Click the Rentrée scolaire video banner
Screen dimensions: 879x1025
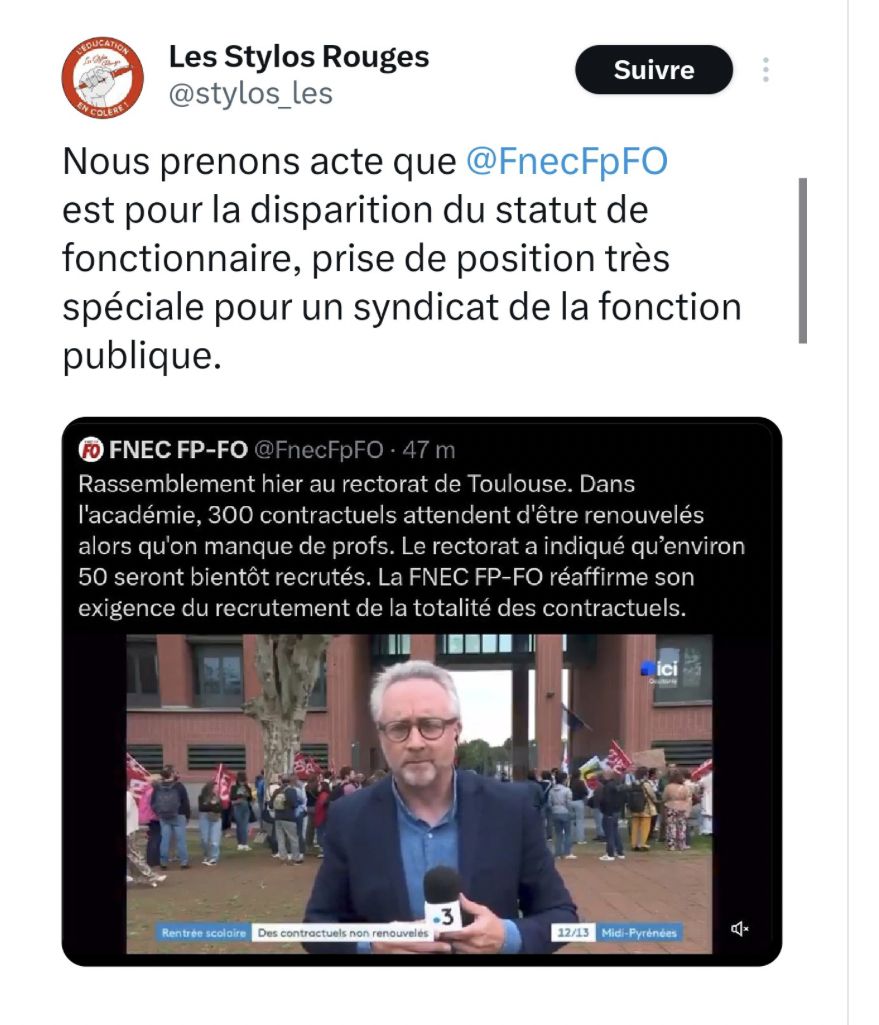point(204,933)
